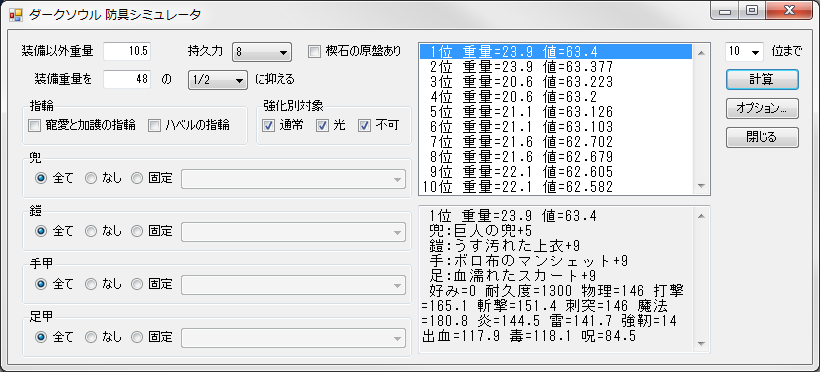This screenshot has height=372, width=820.
Task: Select result row 2位 値=63.377
Action: click(x=556, y=66)
